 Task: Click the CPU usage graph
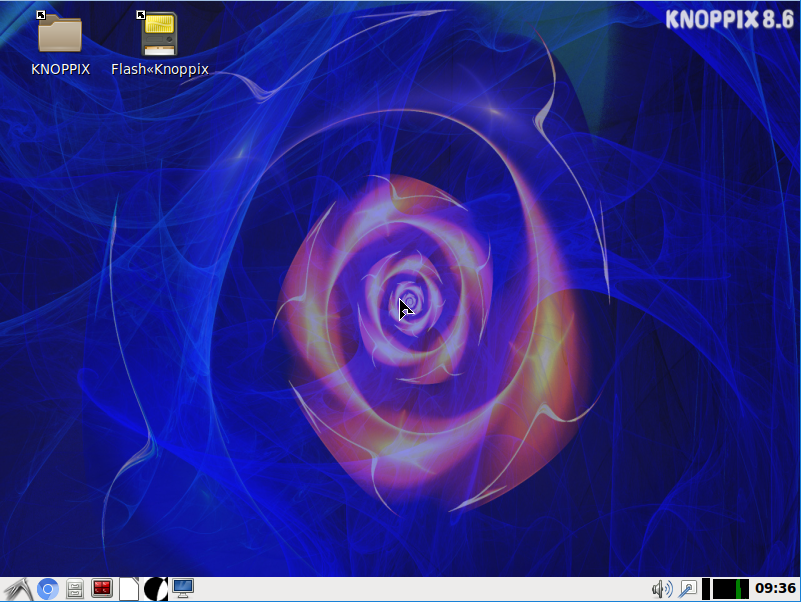[731, 589]
